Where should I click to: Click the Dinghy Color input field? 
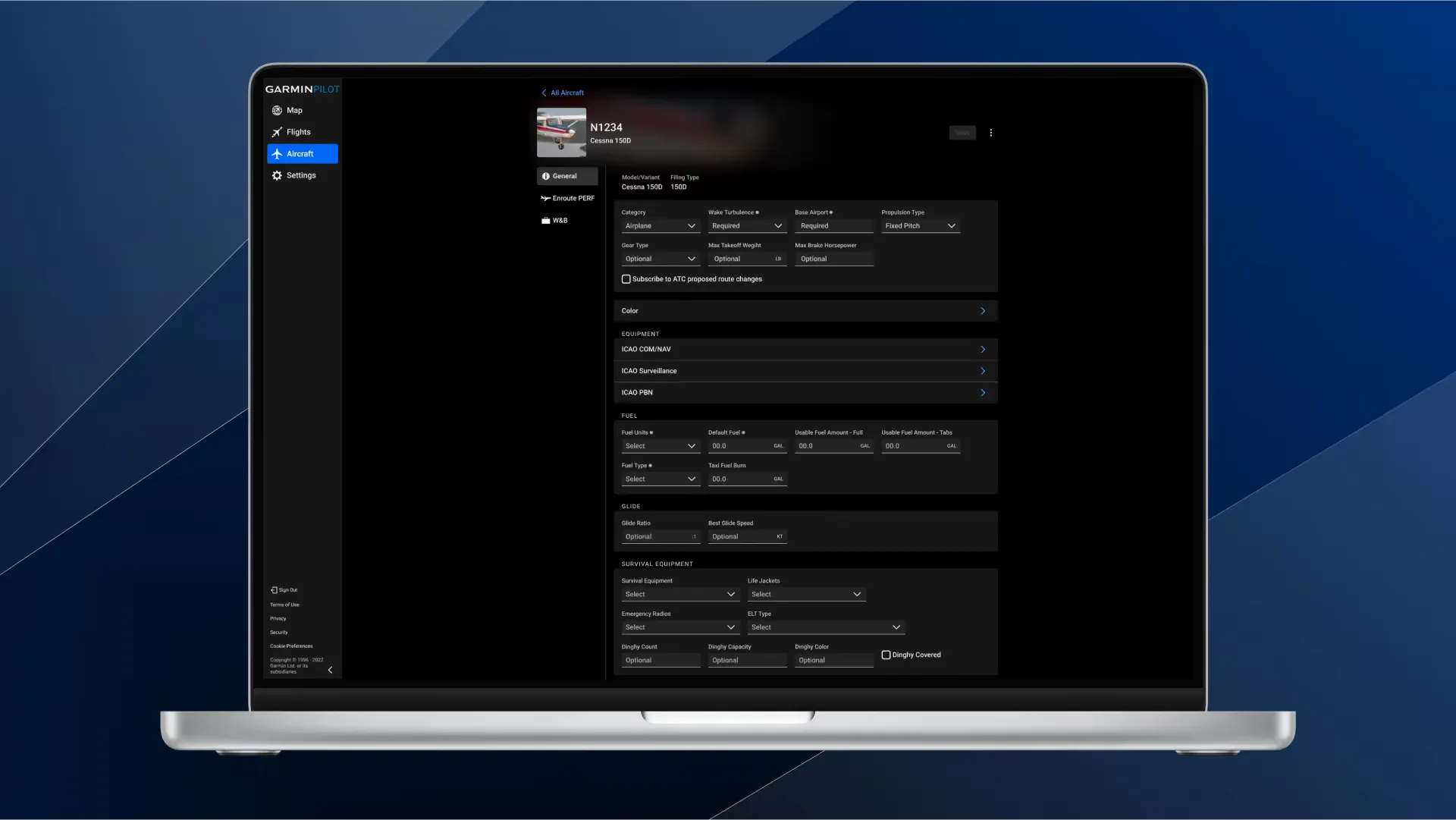coord(833,661)
